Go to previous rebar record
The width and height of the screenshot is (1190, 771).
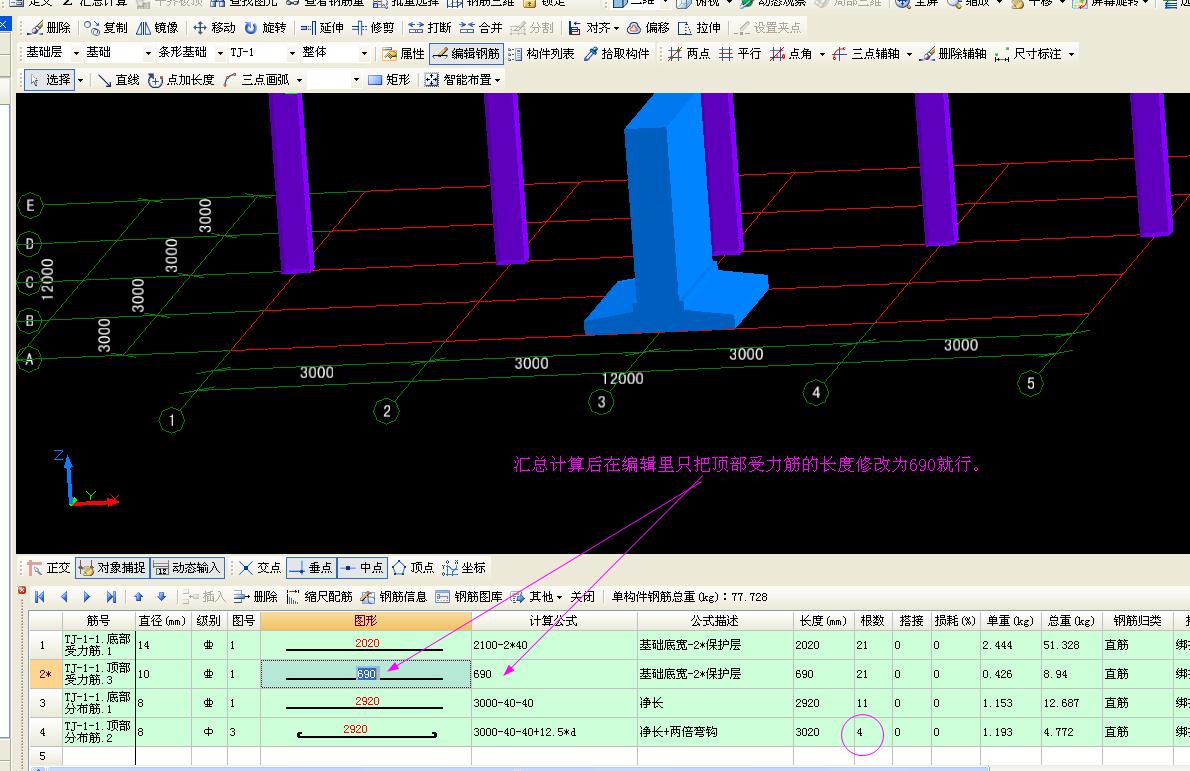[x=64, y=597]
